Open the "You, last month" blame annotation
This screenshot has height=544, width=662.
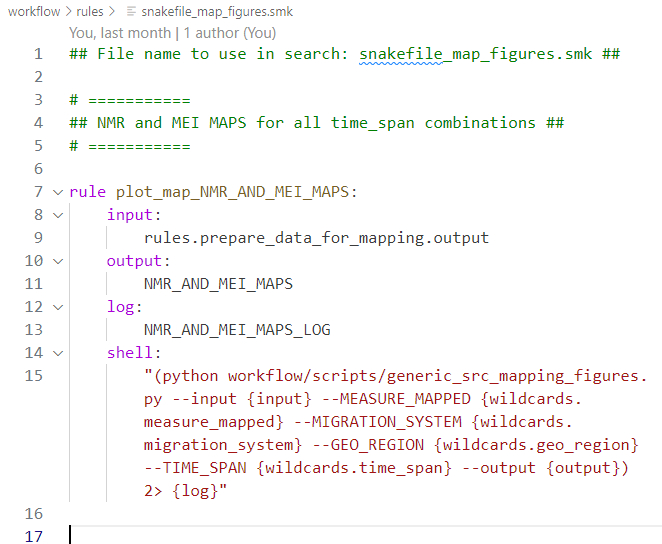coord(113,33)
